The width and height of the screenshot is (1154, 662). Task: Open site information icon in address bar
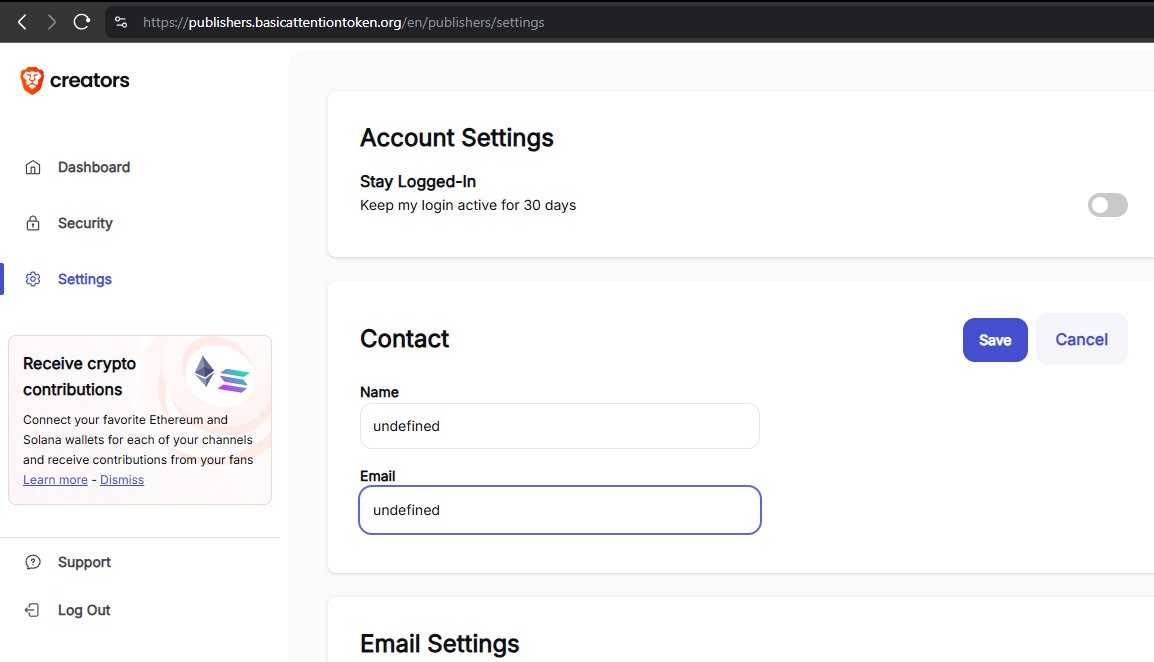point(121,22)
